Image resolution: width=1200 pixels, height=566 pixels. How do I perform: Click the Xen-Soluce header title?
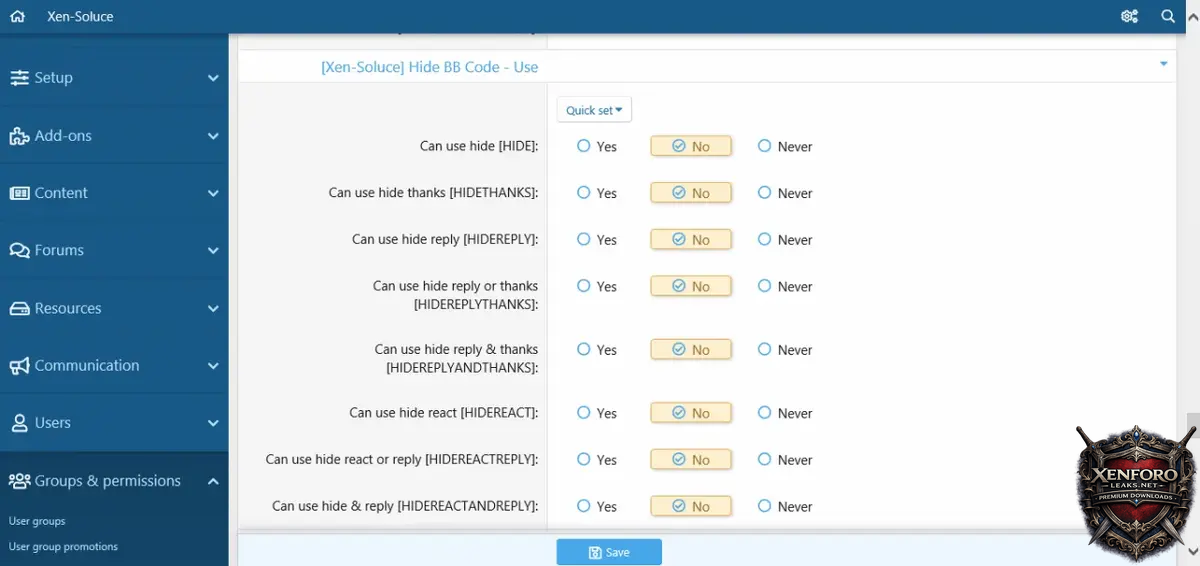coord(80,16)
